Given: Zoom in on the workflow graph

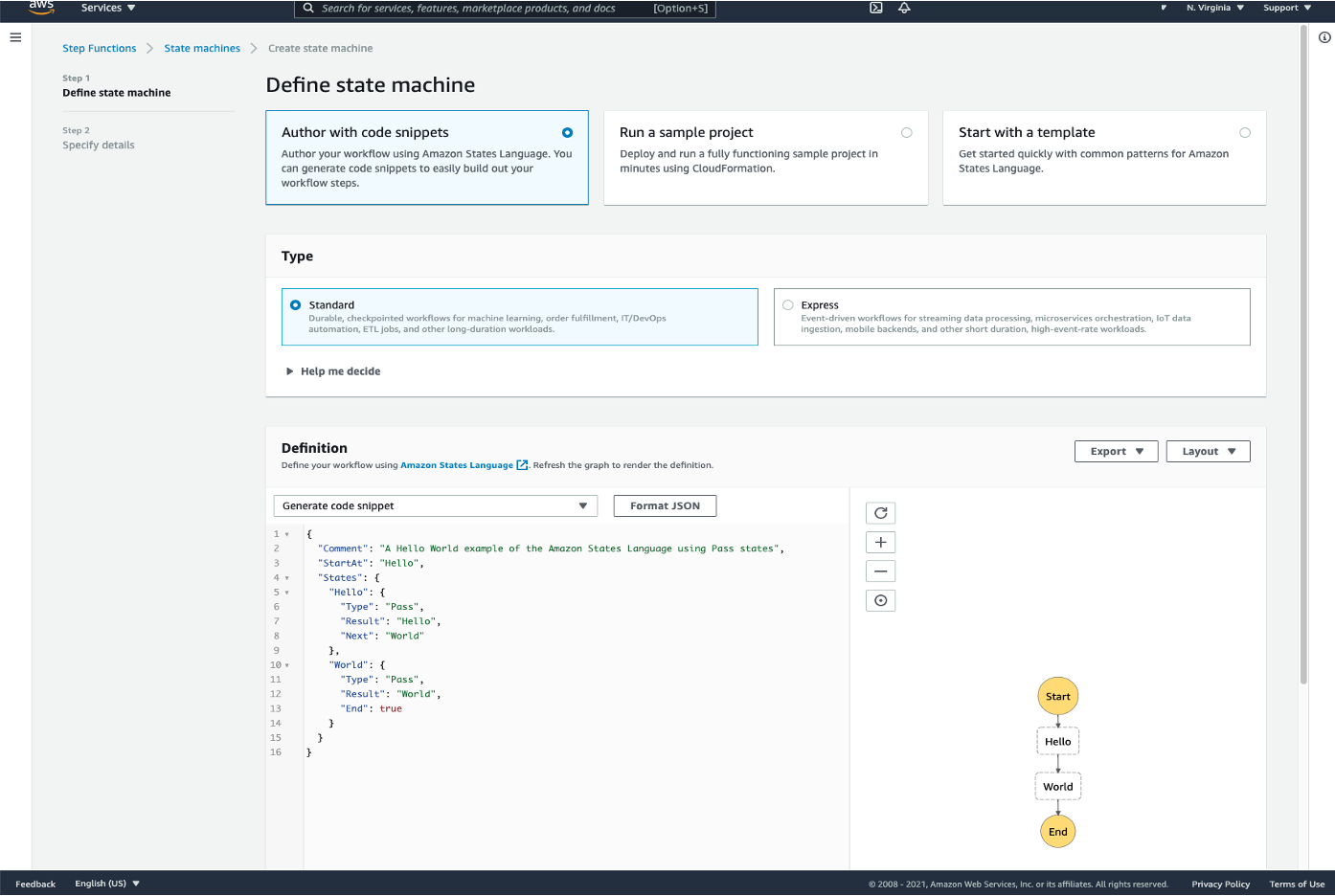Looking at the screenshot, I should tap(881, 543).
